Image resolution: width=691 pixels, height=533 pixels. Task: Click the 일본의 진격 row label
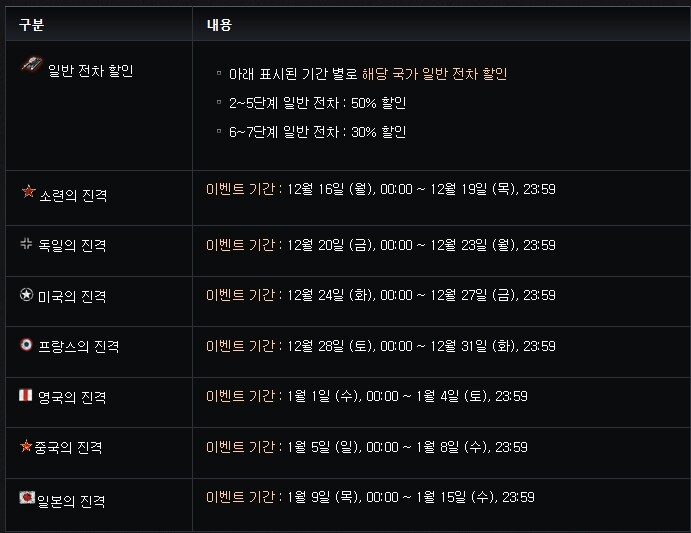[x=71, y=501]
